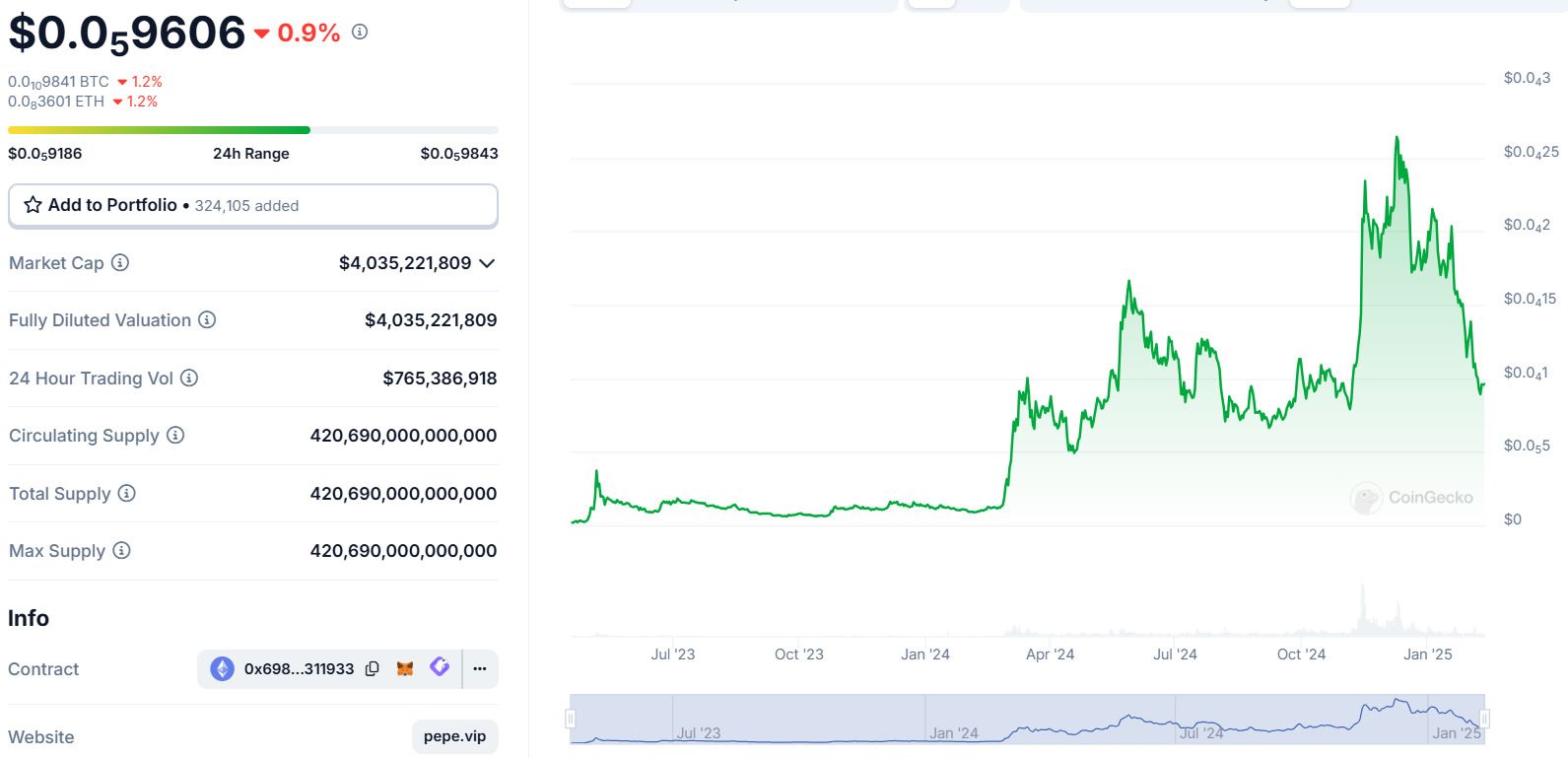Viewport: 1568px width, 758px height.
Task: Click the CoinGecko watermark on the chart
Action: pos(1412,498)
